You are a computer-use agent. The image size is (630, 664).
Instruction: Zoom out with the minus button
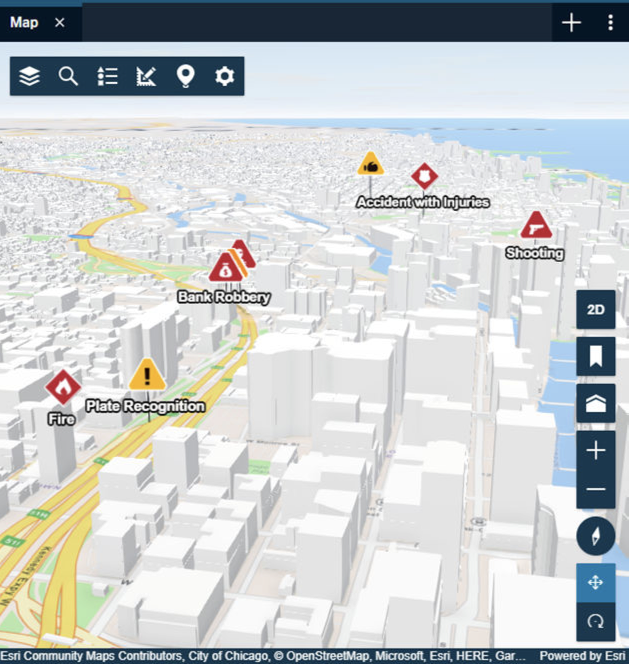point(596,489)
